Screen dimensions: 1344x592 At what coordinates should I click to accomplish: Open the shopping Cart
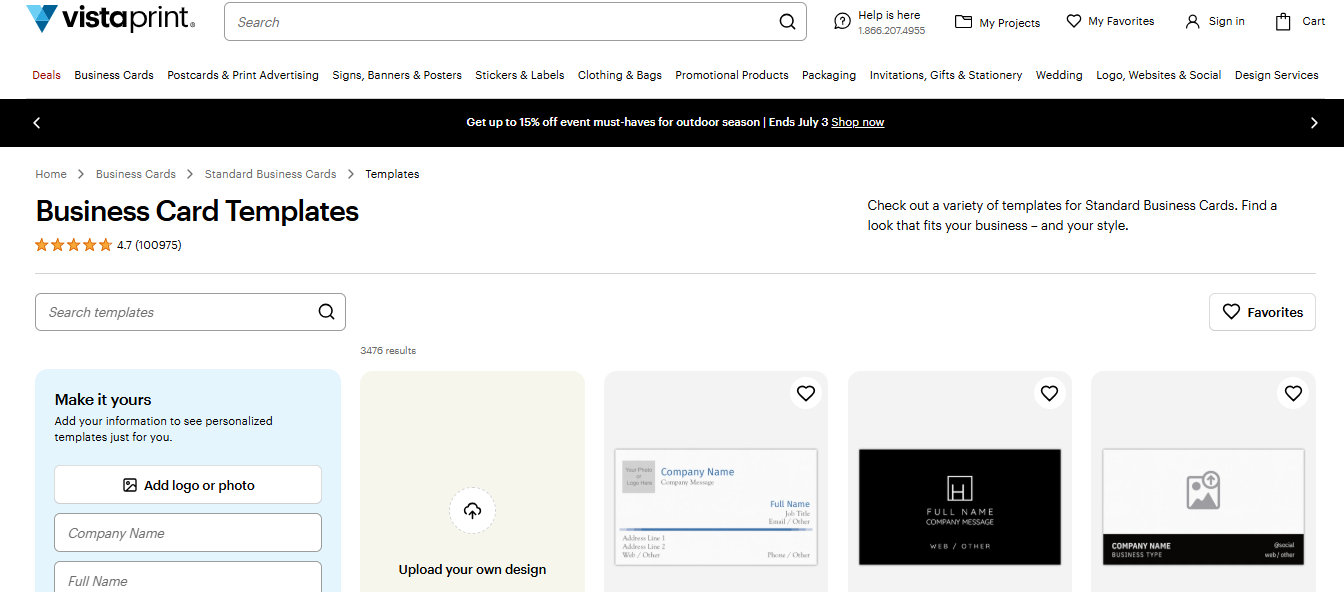1284,21
